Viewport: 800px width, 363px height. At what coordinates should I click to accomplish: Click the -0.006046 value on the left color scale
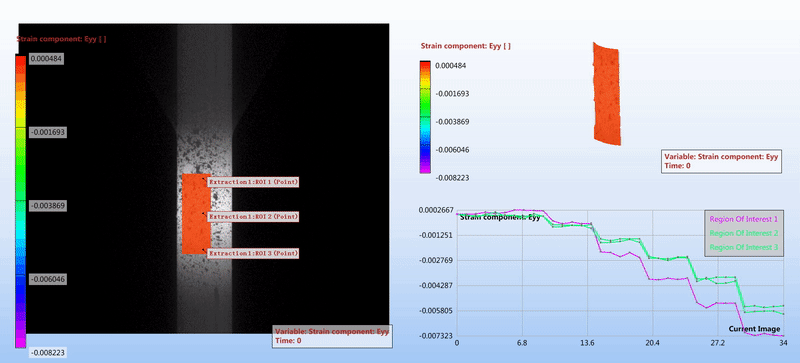click(48, 279)
